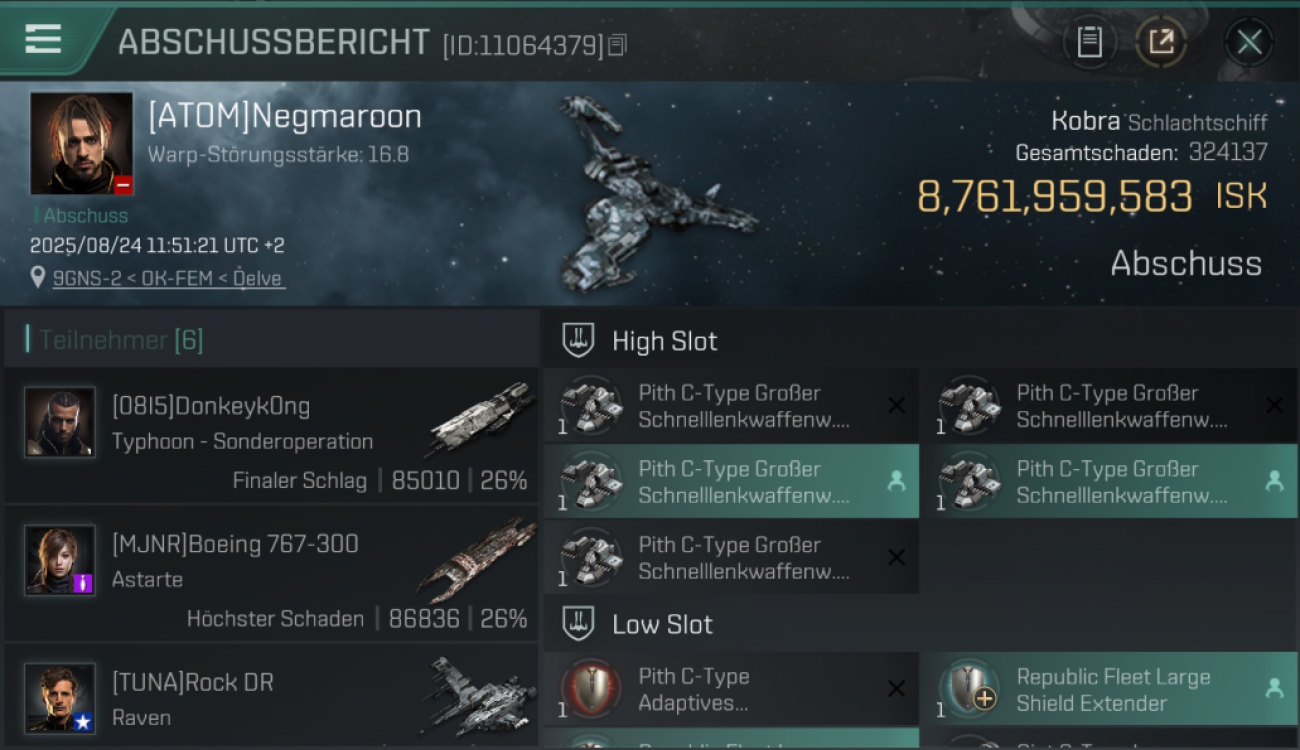Copy the kill report ID icon
Screen dimensions: 1300x750
click(x=617, y=45)
